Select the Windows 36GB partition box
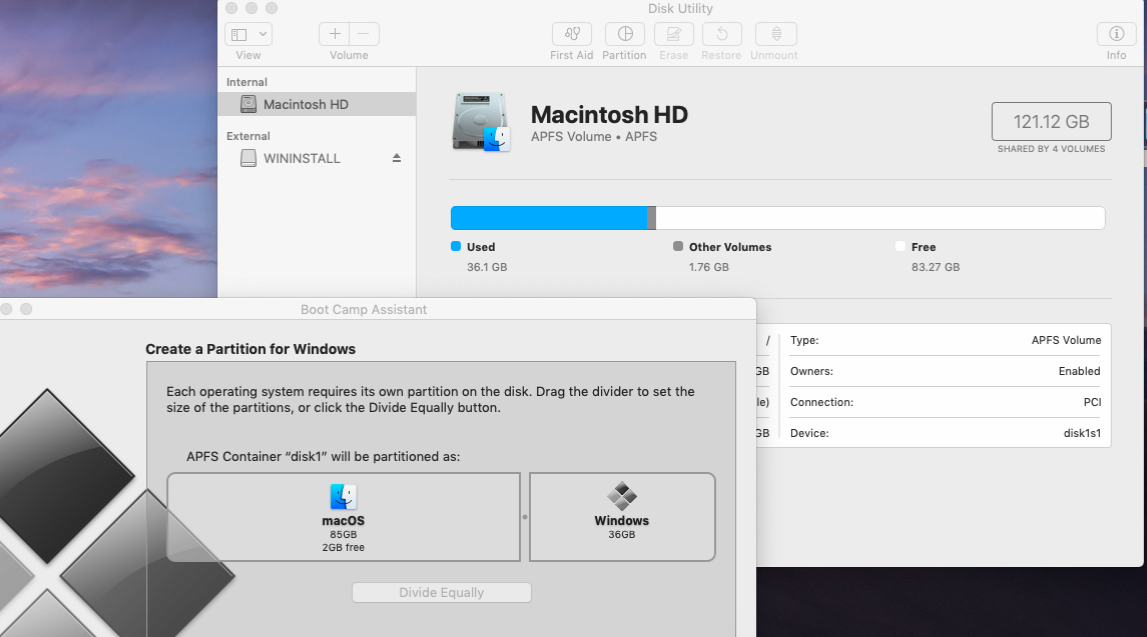The height and width of the screenshot is (637, 1147). click(x=622, y=517)
